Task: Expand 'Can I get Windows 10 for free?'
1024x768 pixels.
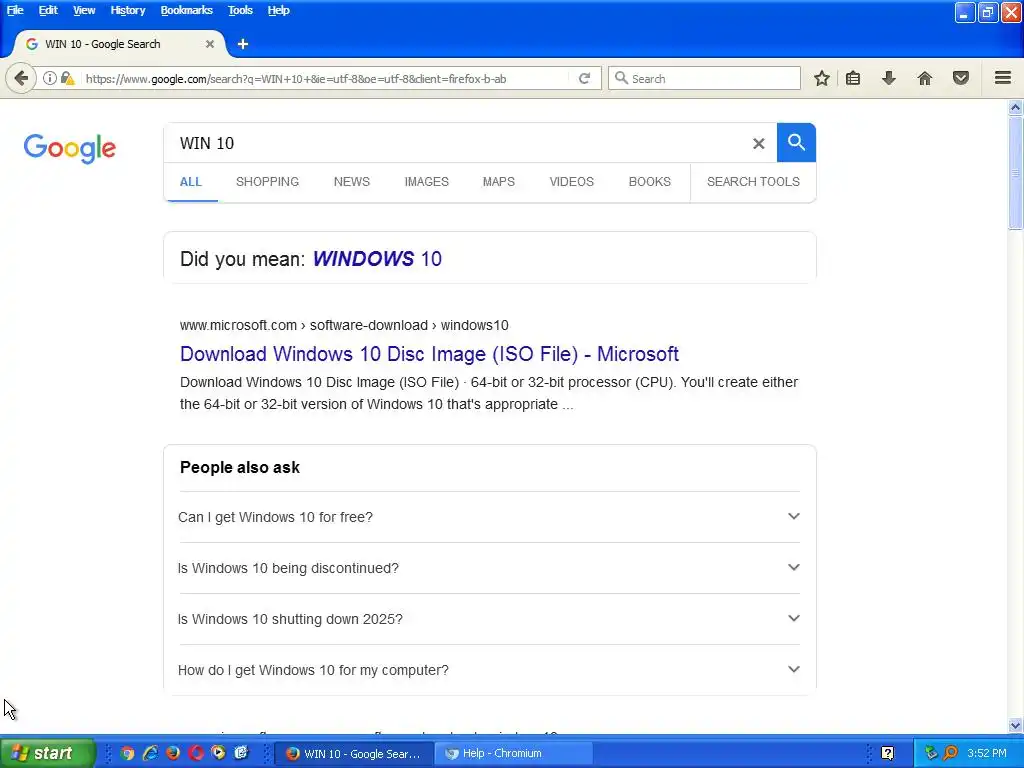Action: pyautogui.click(x=489, y=517)
